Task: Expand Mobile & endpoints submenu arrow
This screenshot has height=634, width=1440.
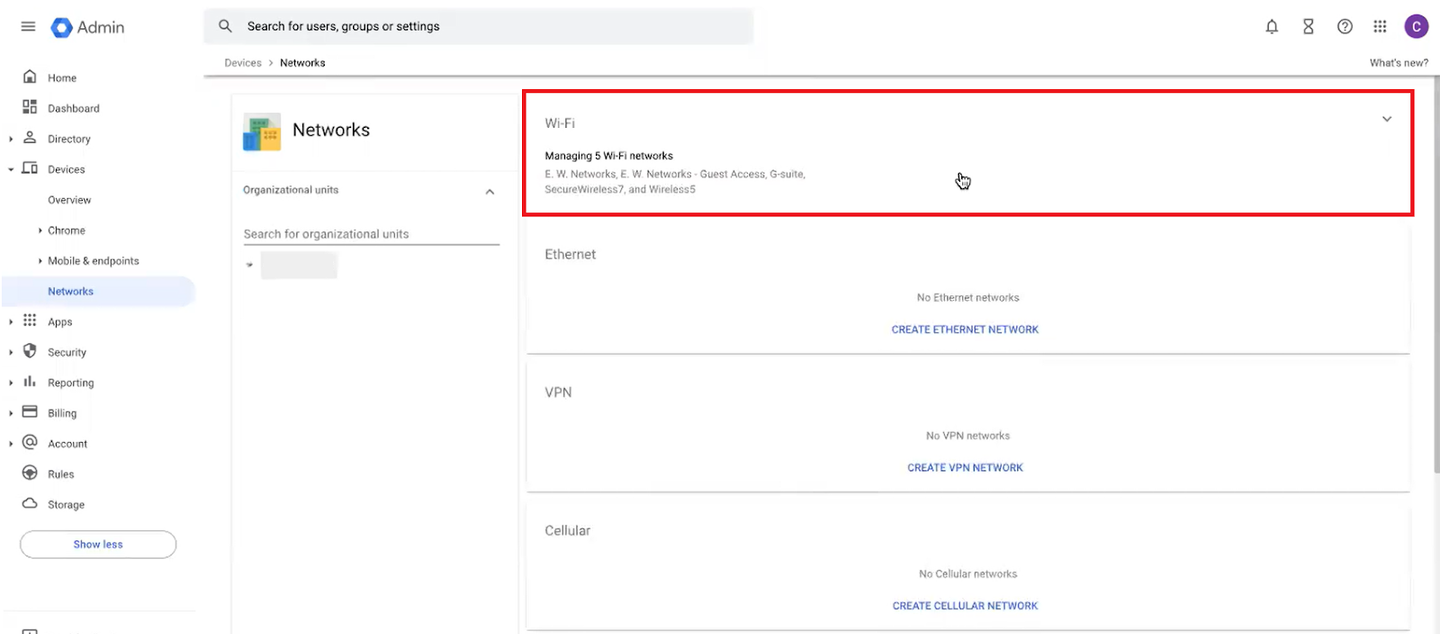Action: point(40,261)
